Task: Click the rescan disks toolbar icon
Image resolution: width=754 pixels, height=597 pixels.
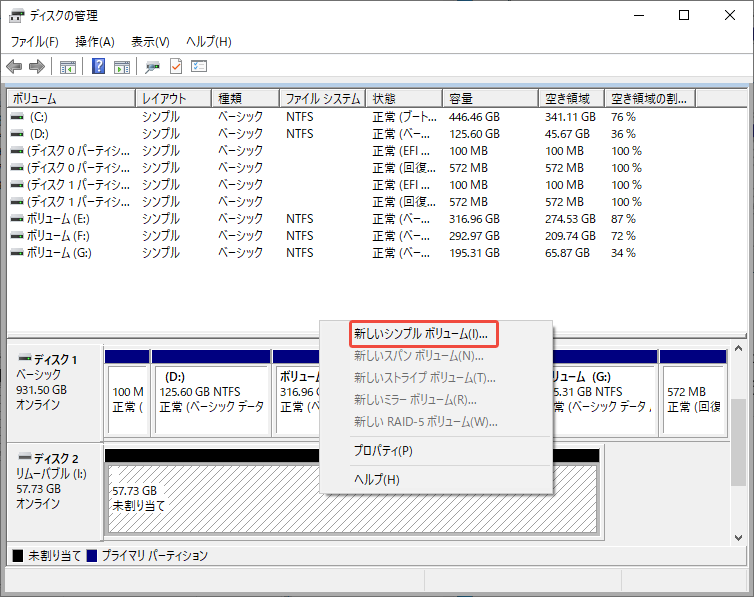Action: click(x=152, y=67)
